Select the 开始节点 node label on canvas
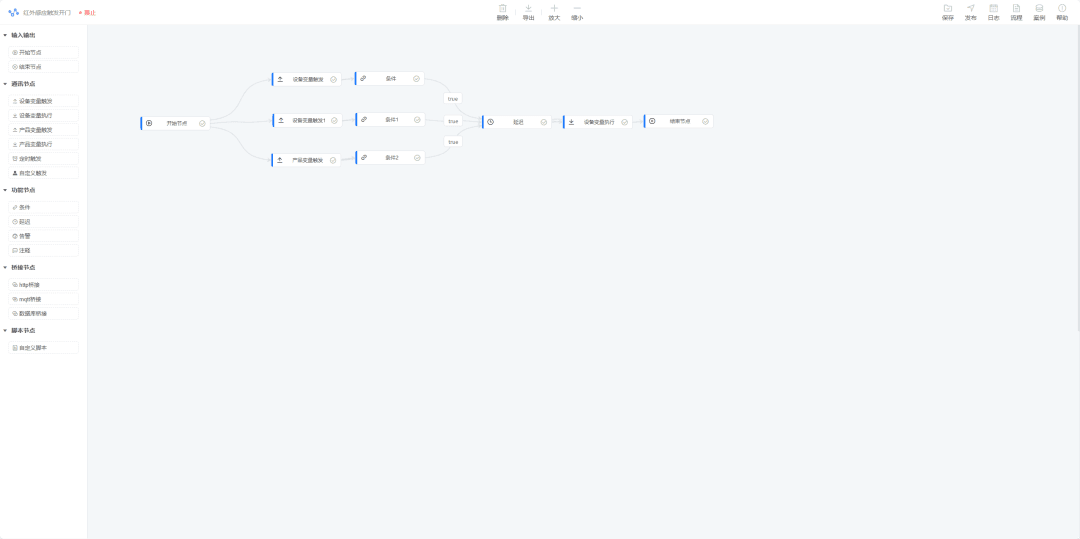 176,123
